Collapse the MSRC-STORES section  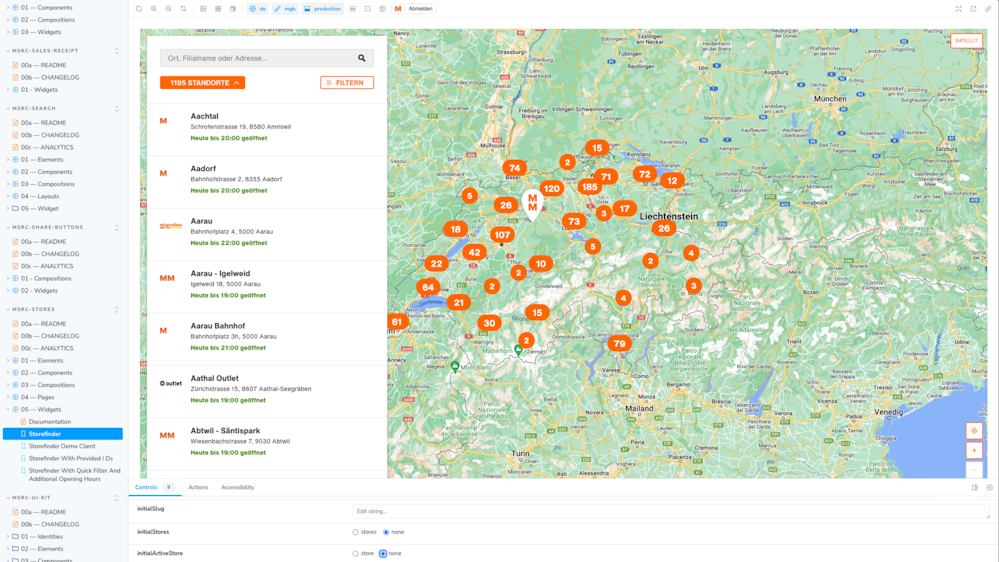coord(33,309)
